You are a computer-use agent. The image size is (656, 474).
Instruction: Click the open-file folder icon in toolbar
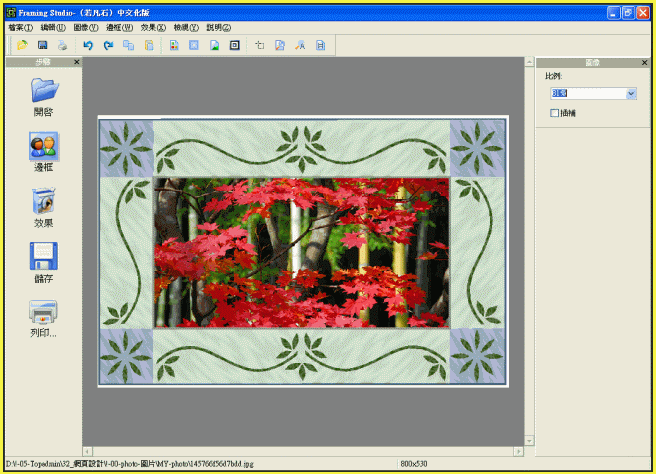(22, 45)
